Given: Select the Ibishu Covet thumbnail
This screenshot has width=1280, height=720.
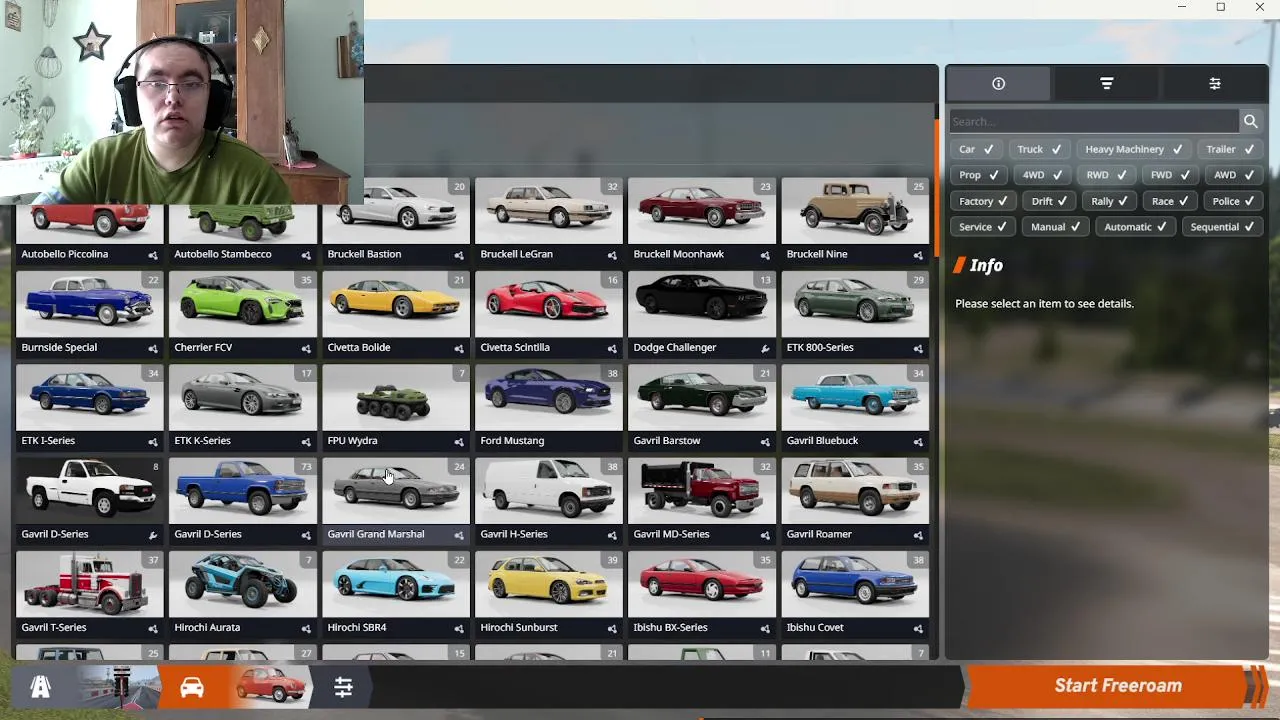Looking at the screenshot, I should tap(854, 585).
